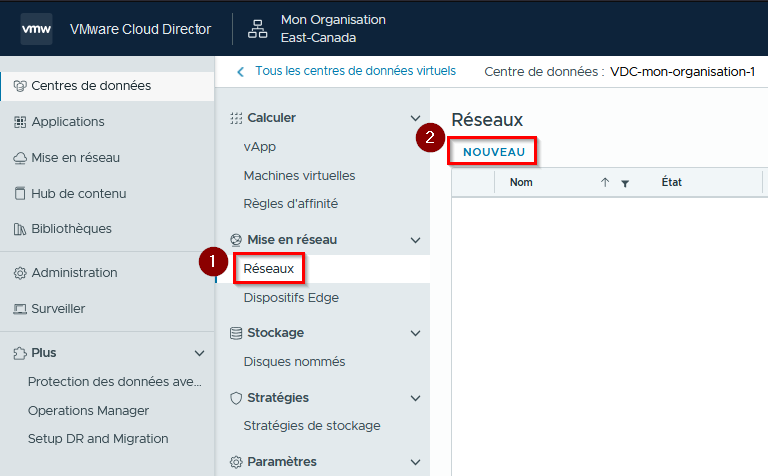768x476 pixels.
Task: Collapse the Stratégies section chevron
Action: (415, 398)
